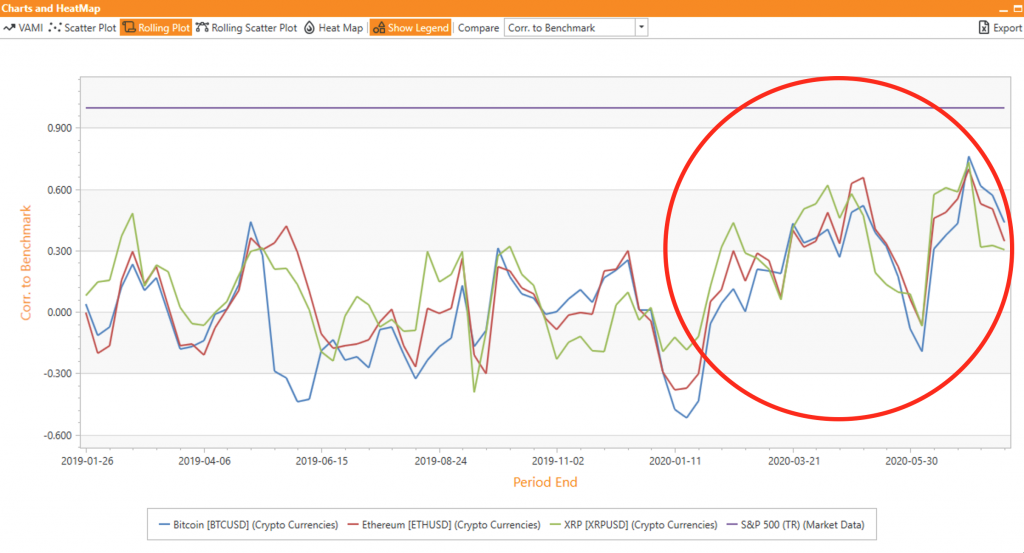This screenshot has height=553, width=1024.
Task: Switch to the VAMI chart view
Action: pyautogui.click(x=24, y=28)
